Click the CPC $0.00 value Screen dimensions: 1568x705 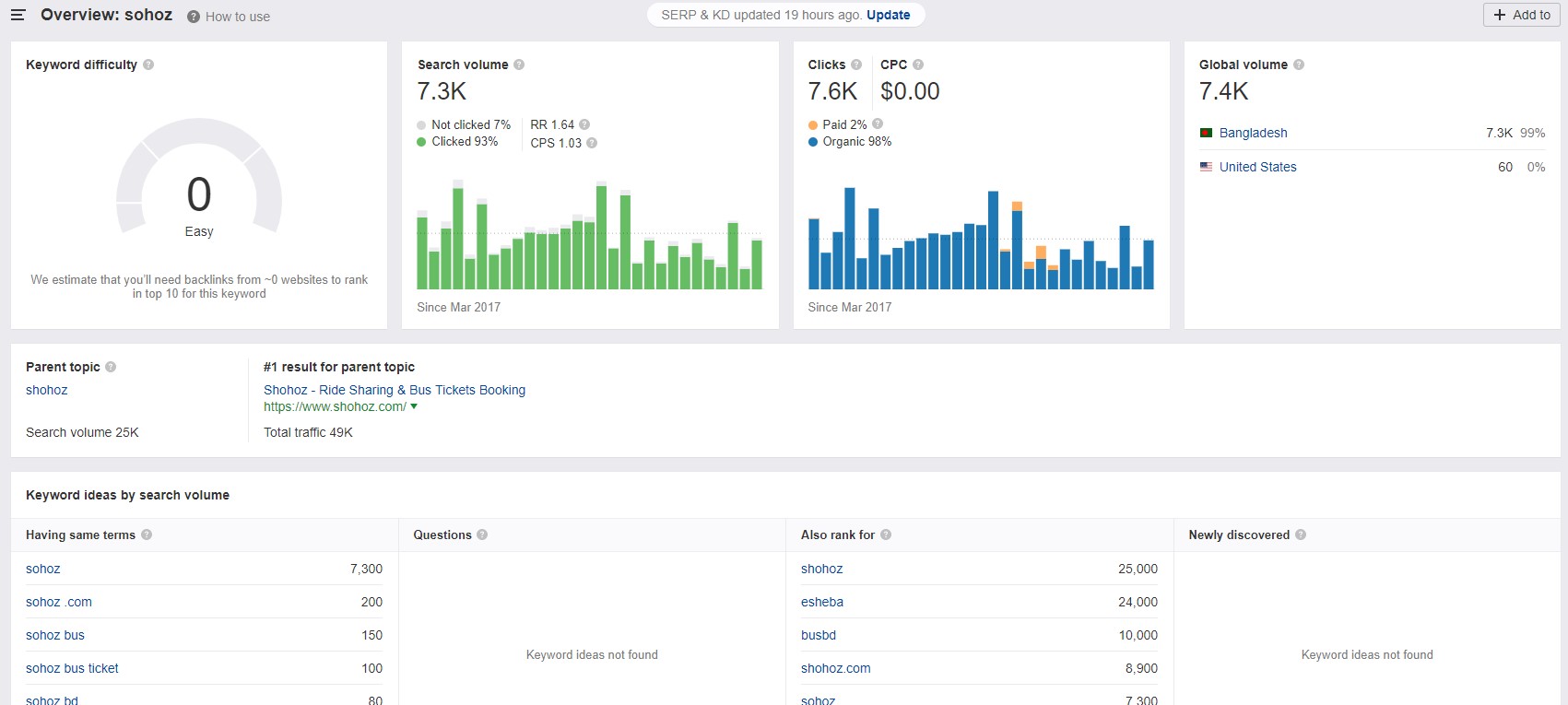[910, 91]
